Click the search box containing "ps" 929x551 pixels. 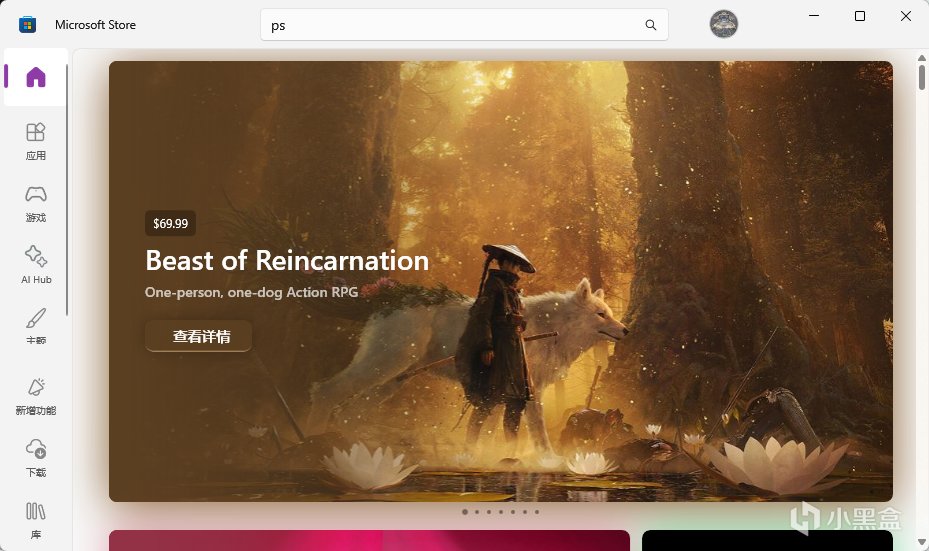(464, 25)
